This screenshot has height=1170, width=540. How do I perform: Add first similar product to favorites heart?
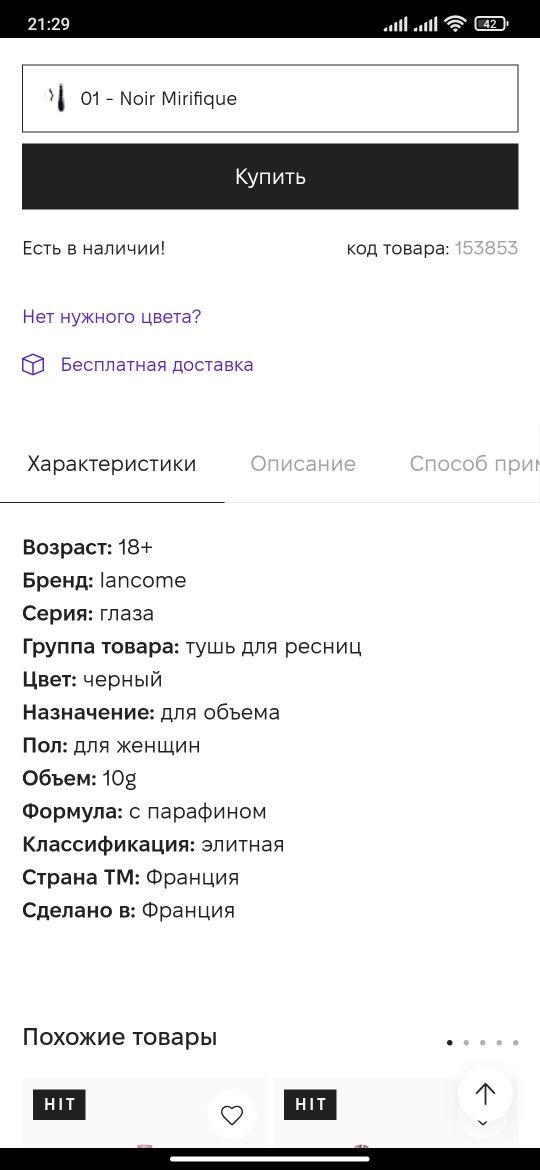click(x=232, y=1116)
